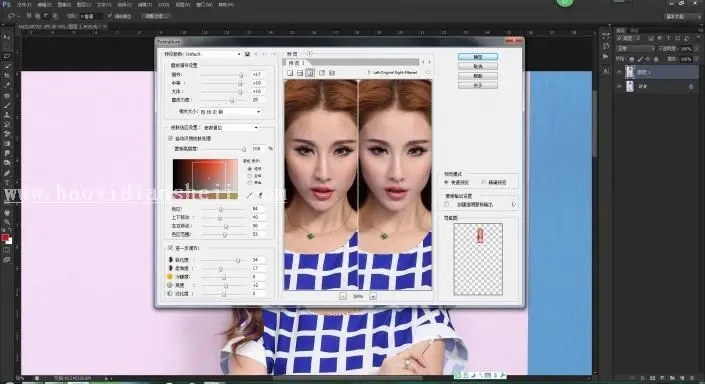Select the Healing Brush tool
This screenshot has height=384, width=705.
point(6,95)
